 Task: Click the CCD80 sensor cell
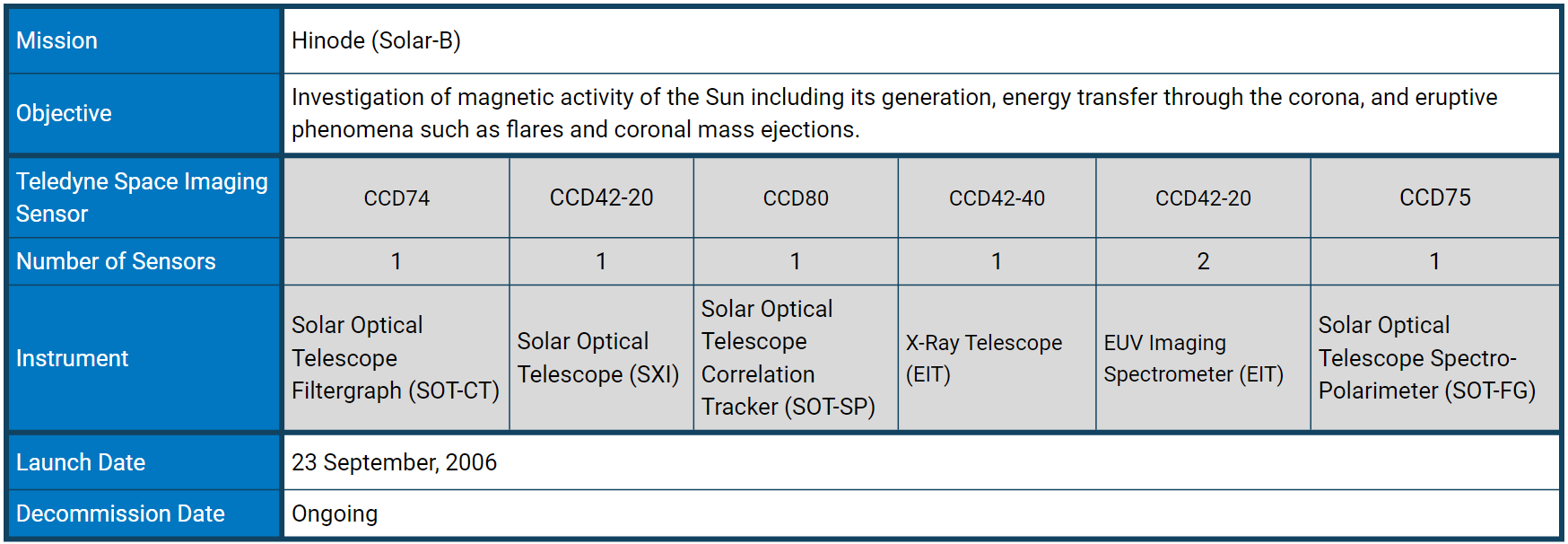796,197
